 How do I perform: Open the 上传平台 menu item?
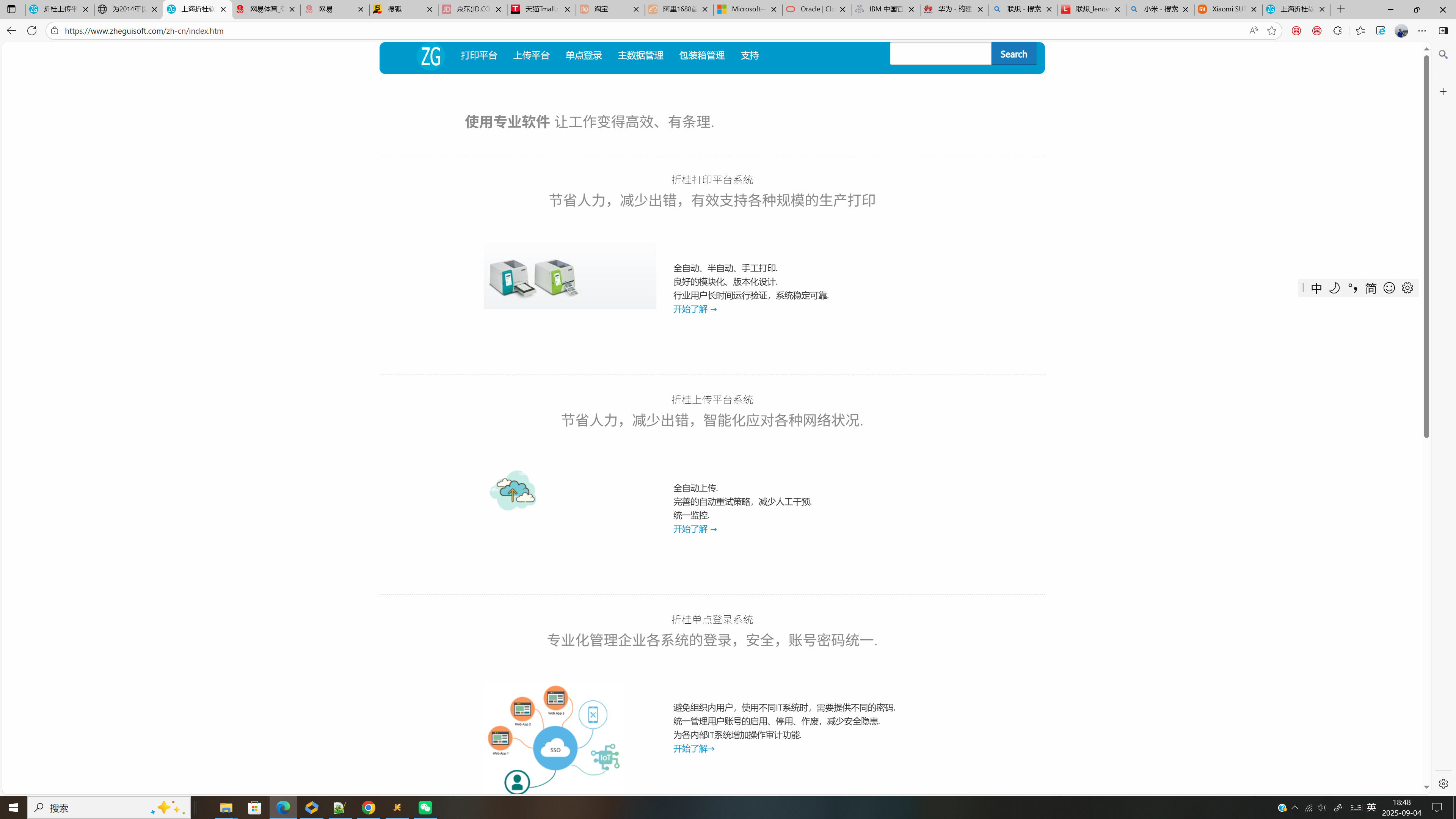click(x=531, y=55)
